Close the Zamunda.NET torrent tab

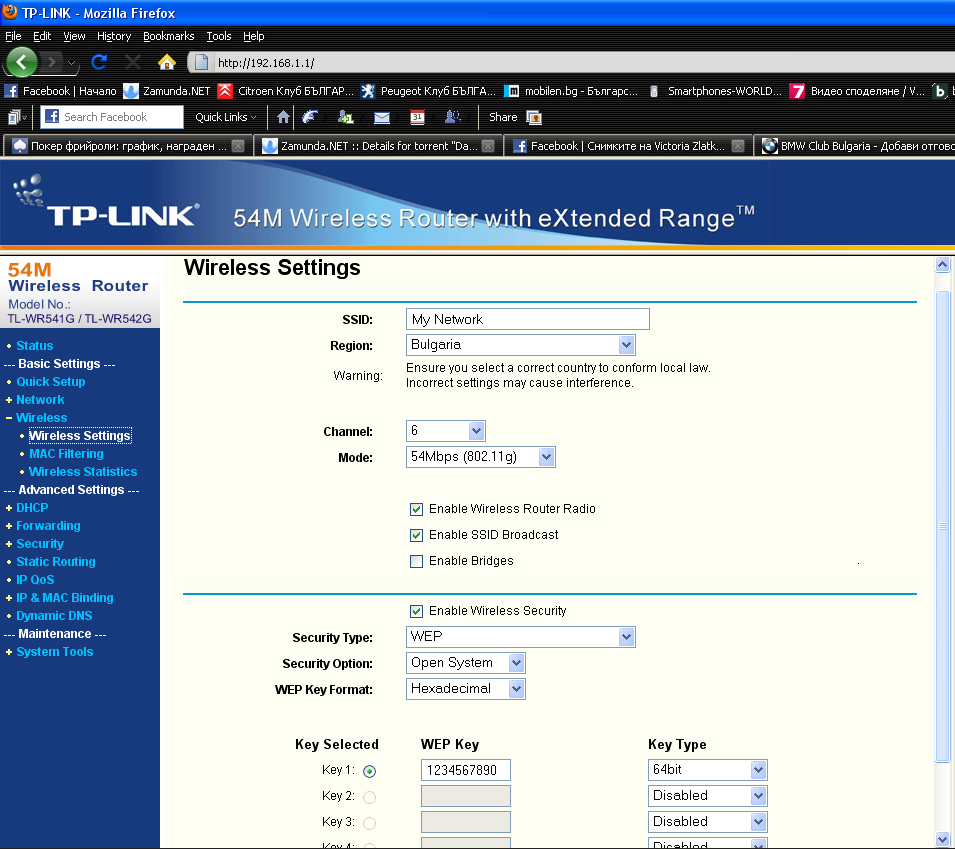pos(488,146)
